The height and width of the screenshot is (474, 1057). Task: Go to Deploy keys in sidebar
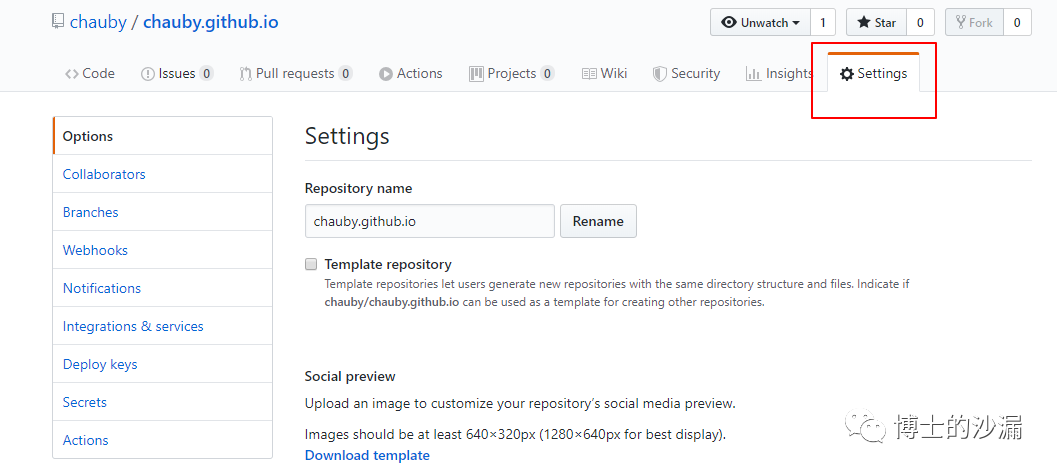pos(162,364)
